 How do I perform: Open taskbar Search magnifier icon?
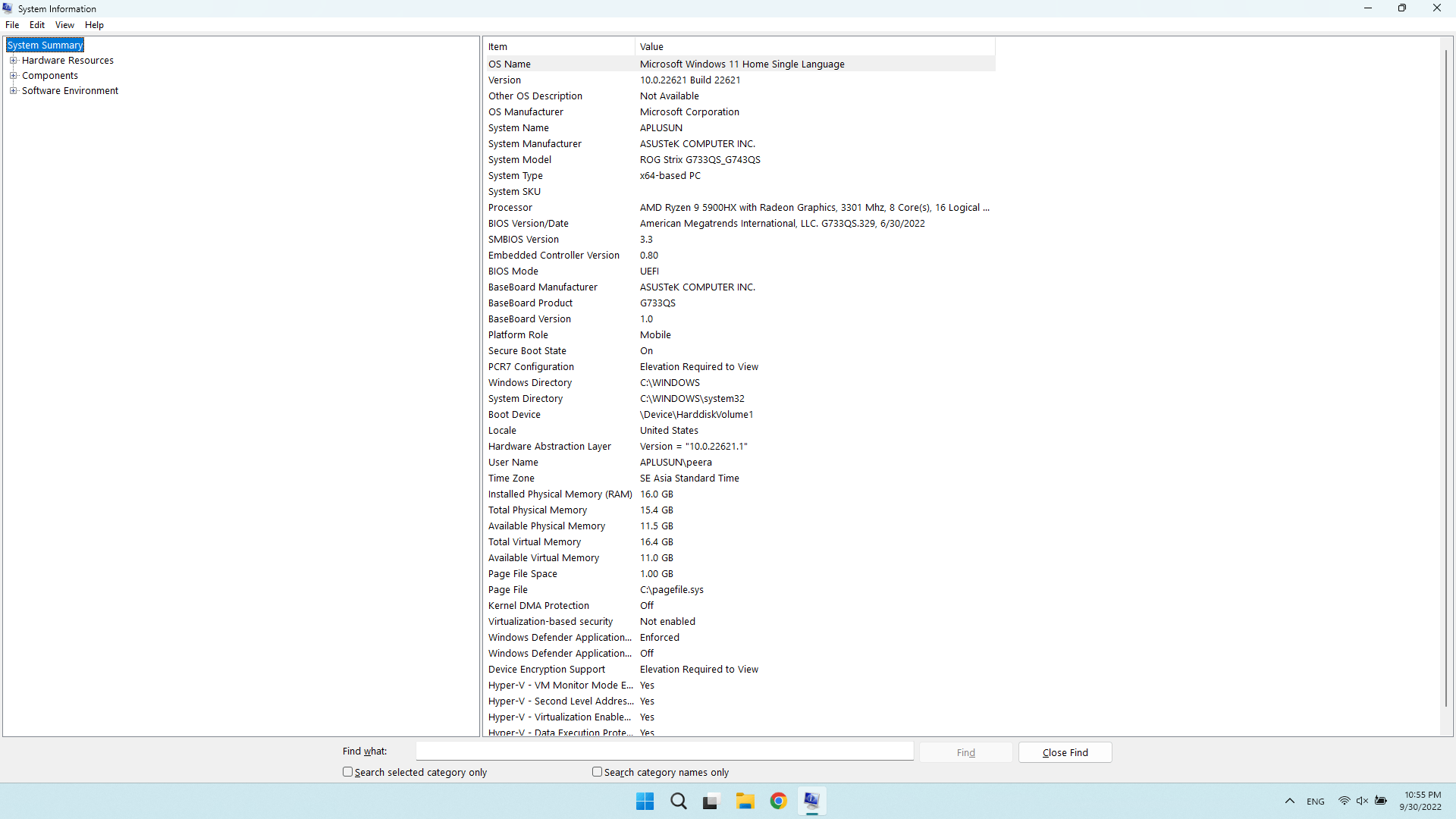679,801
